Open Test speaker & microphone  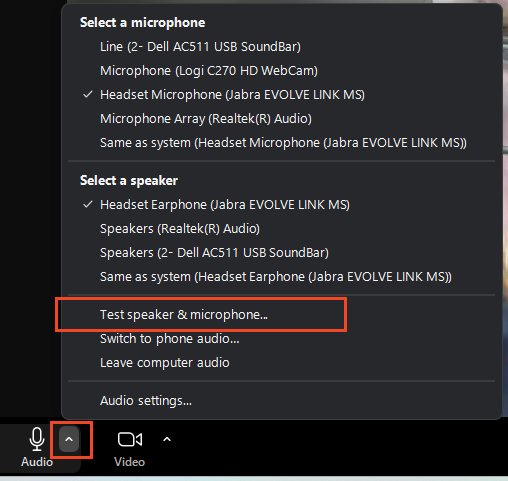[x=281, y=315]
